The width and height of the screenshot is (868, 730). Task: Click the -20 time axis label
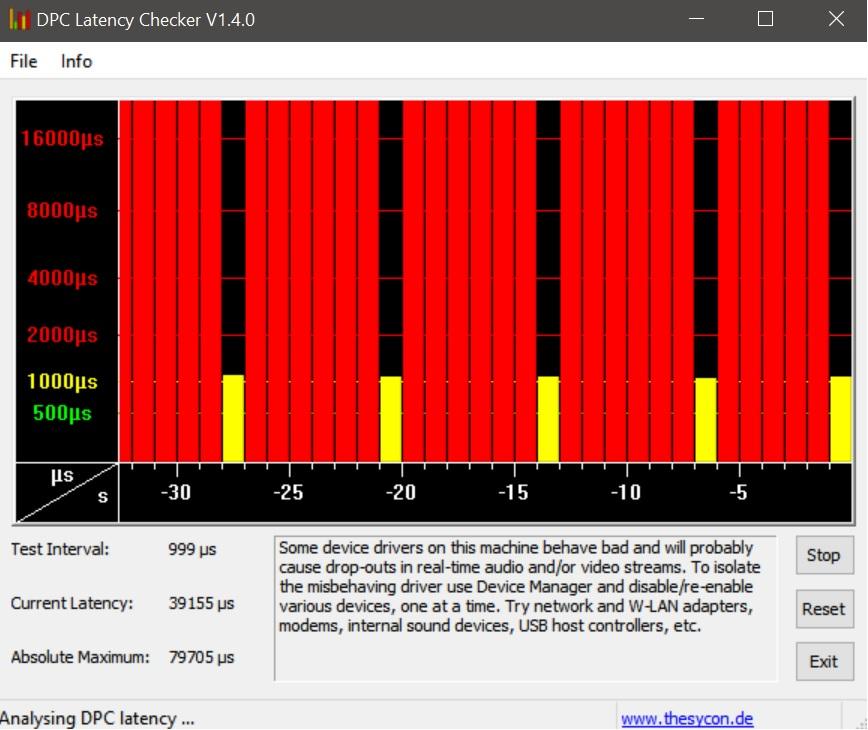pyautogui.click(x=401, y=491)
